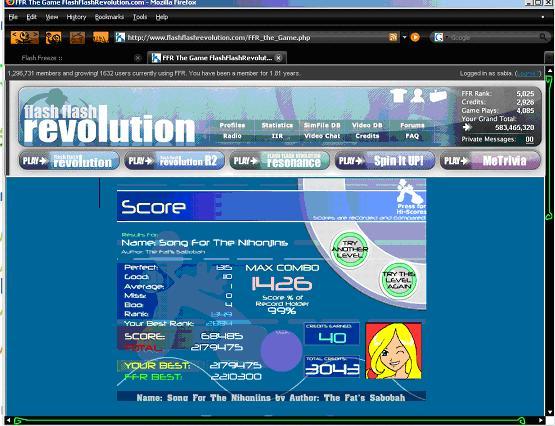Click the fourth orange toolbar icon
555x426 pixels.
[x=101, y=38]
